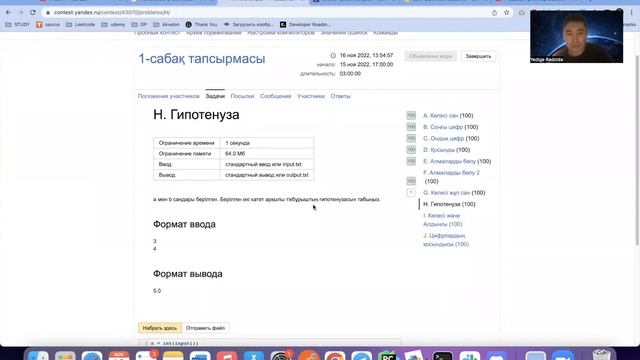Bookmark this page with the star icon
The image size is (640, 360).
(507, 13)
